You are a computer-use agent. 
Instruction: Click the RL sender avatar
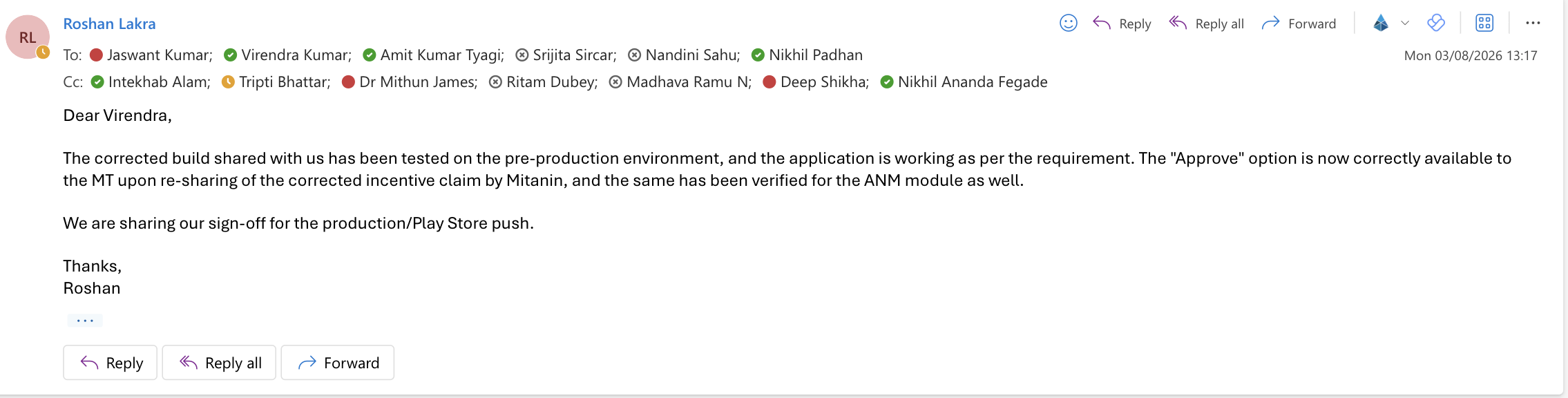click(28, 37)
